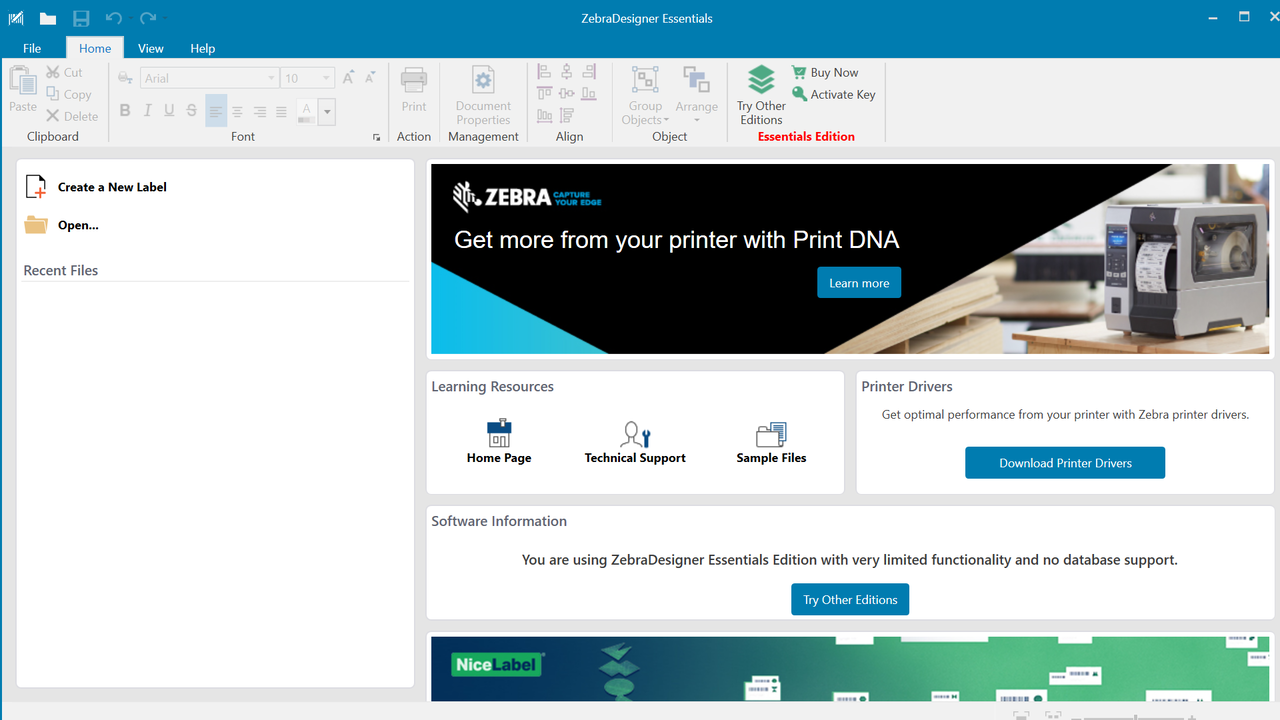Open the Technical Support resource
The width and height of the screenshot is (1280, 720).
pos(635,442)
